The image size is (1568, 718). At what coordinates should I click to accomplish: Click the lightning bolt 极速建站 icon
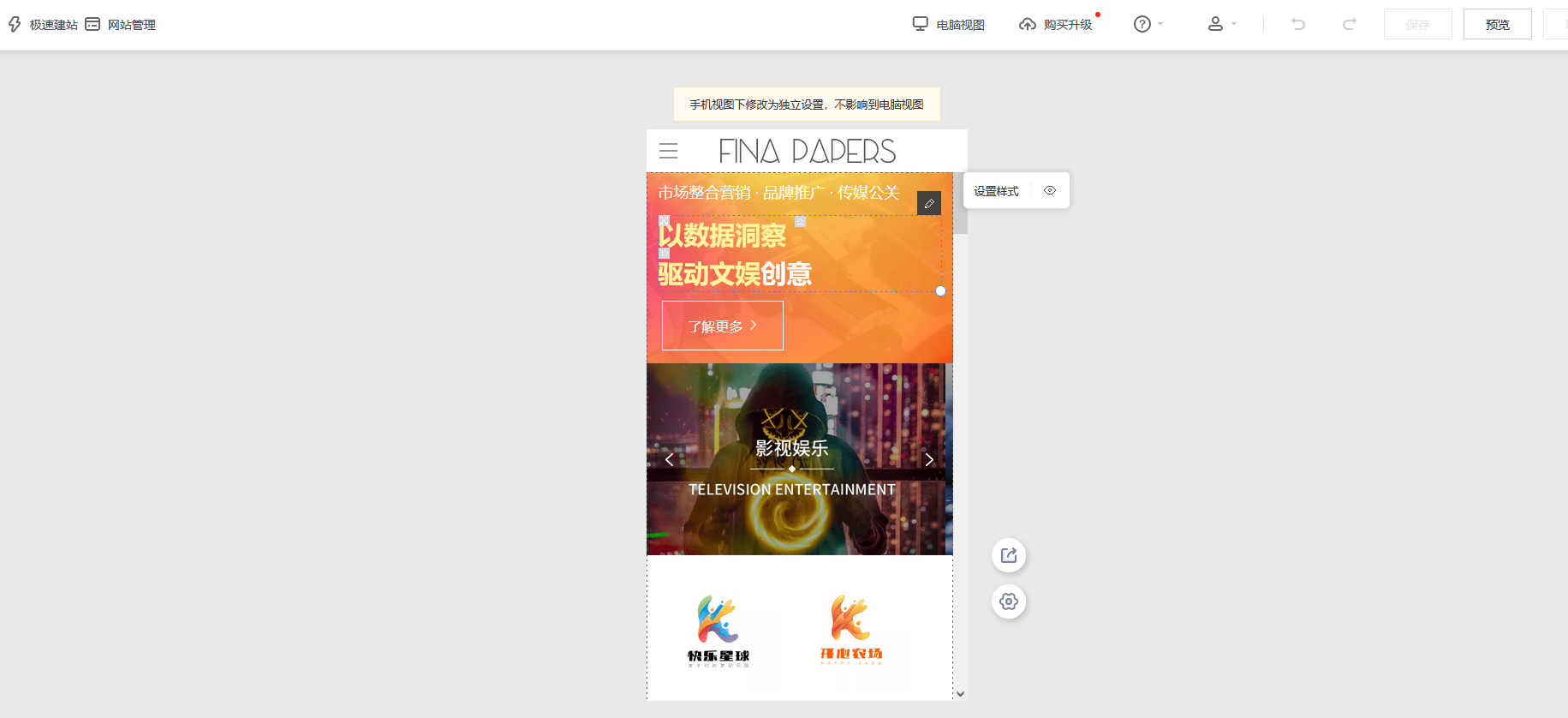pos(15,24)
